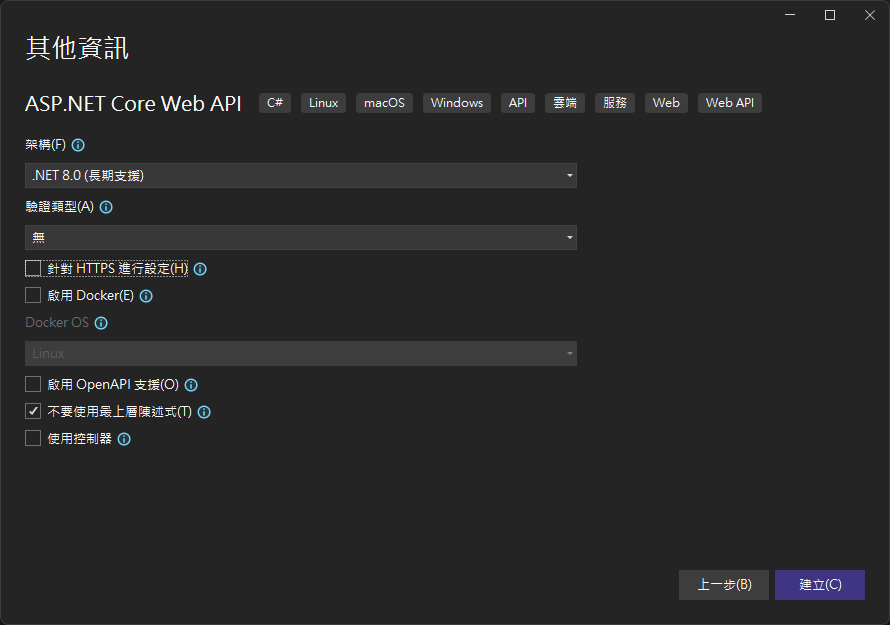
Task: Click the info icon beside 啟用 Docker
Action: (x=146, y=296)
